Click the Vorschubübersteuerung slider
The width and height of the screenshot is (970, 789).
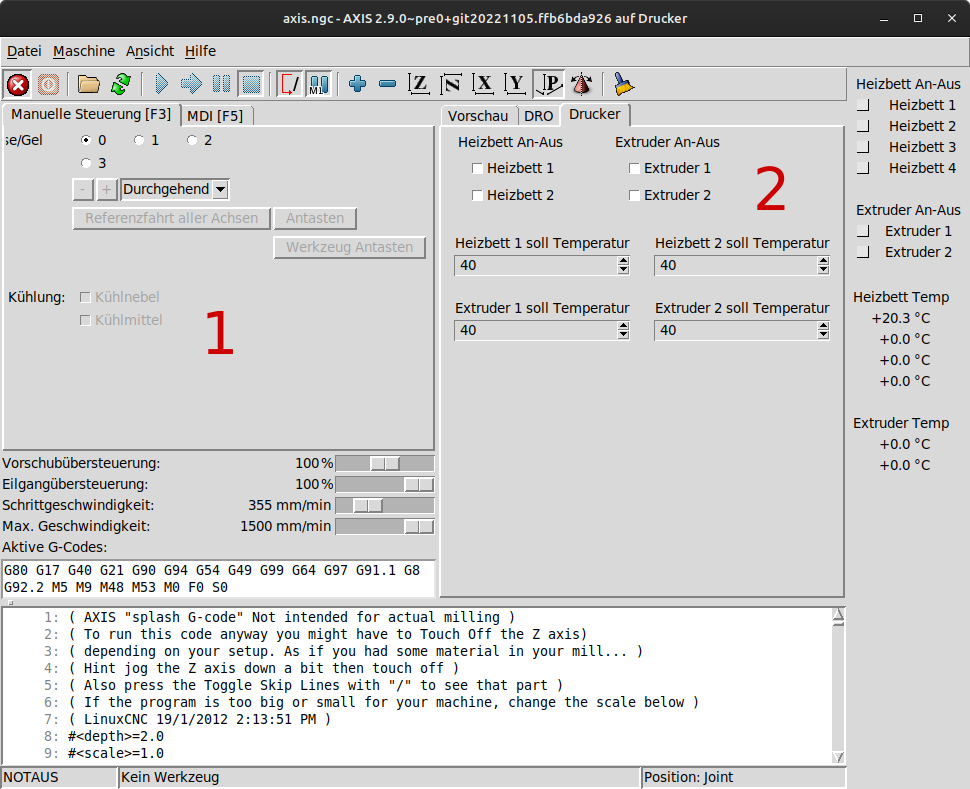[x=384, y=463]
